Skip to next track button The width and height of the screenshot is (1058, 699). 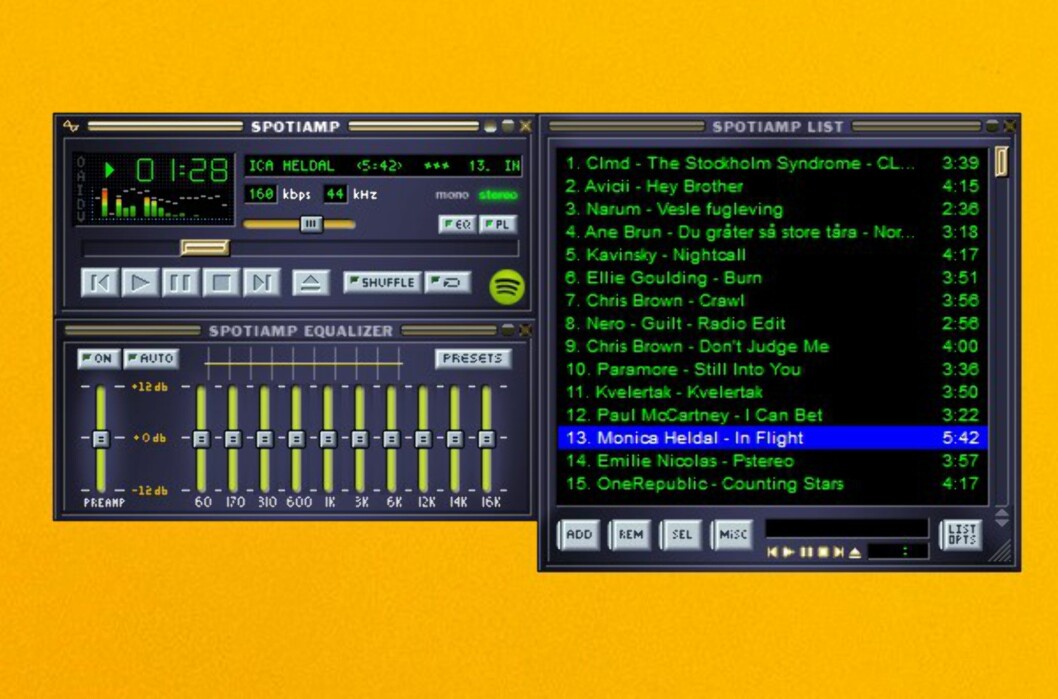(261, 283)
